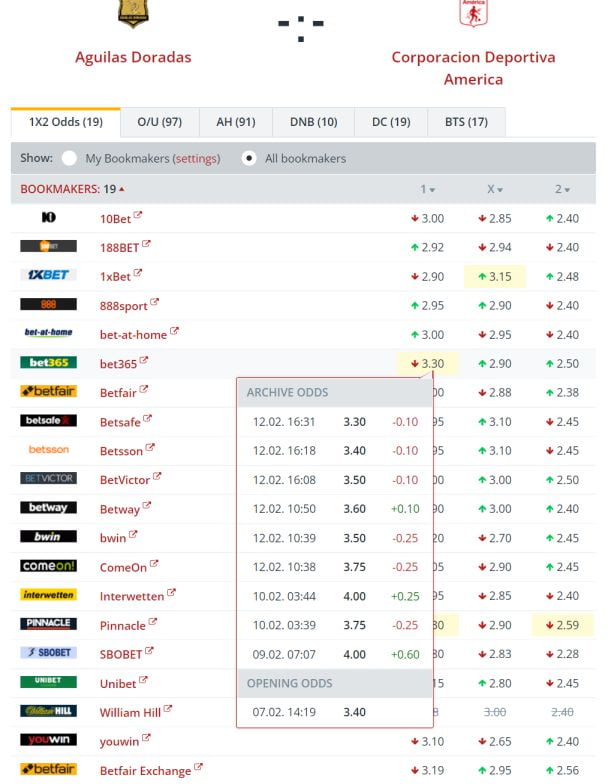
Task: Switch to the BTS (17) tab
Action: point(466,122)
